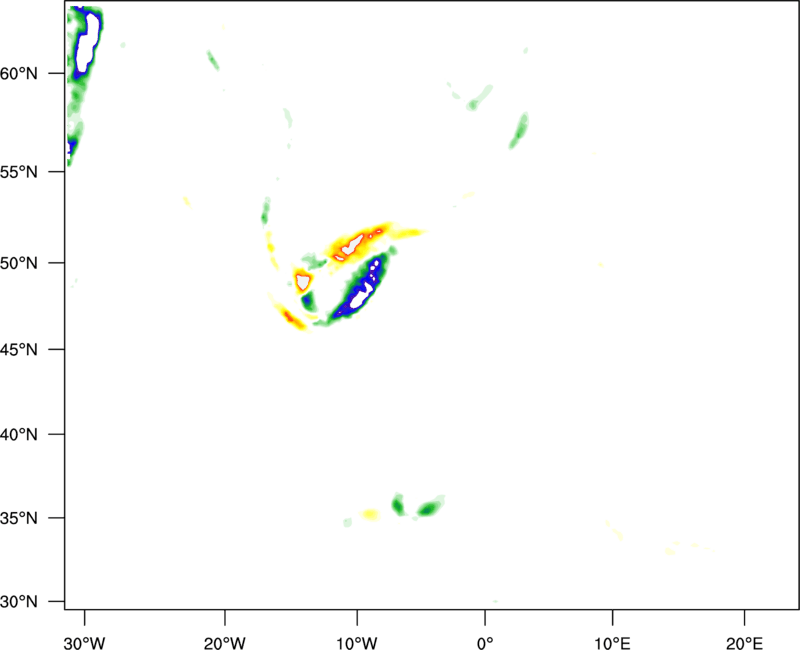Viewport: 800px width, 650px height.
Task: Select the 0° longitude tick label
Action: point(485,643)
